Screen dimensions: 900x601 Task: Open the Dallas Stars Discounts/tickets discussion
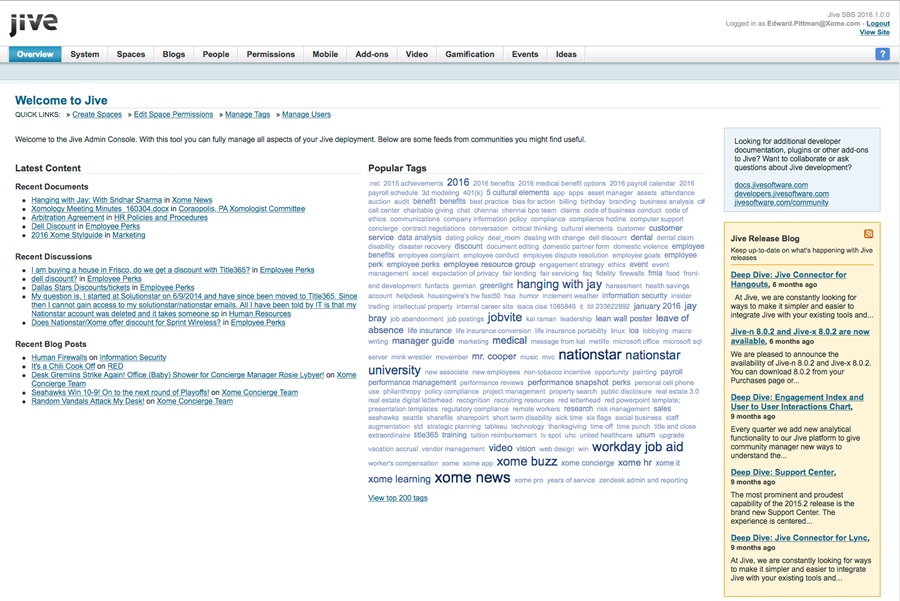(80, 287)
